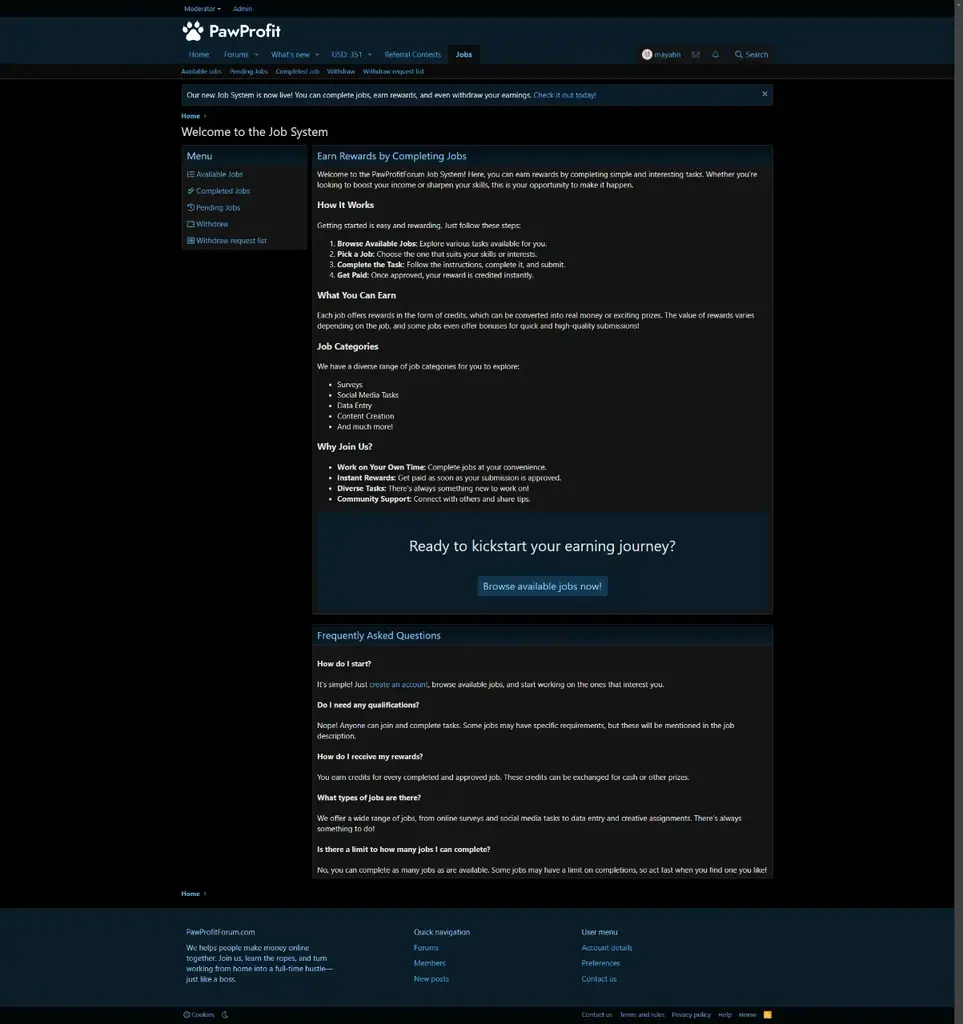Click the PawProfit paw logo
The image size is (963, 1024).
tap(193, 31)
